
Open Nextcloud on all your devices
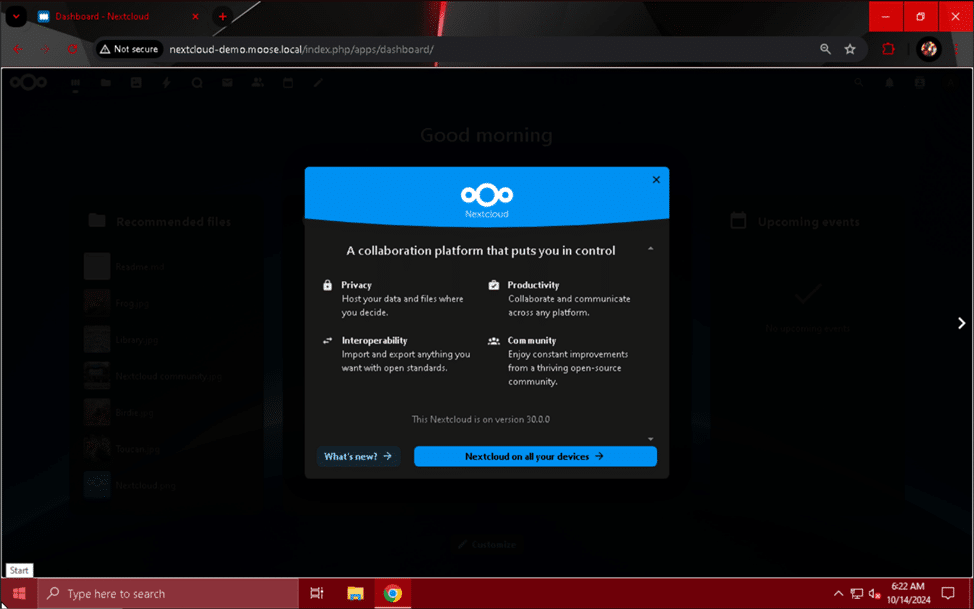(x=535, y=456)
